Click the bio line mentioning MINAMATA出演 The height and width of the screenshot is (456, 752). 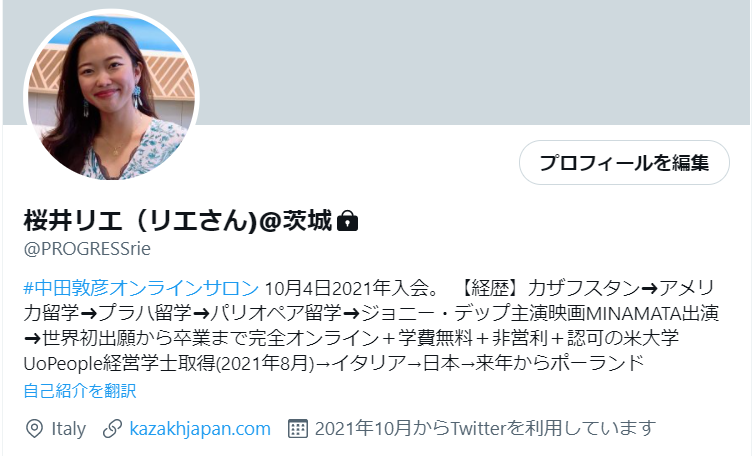pyautogui.click(x=371, y=313)
